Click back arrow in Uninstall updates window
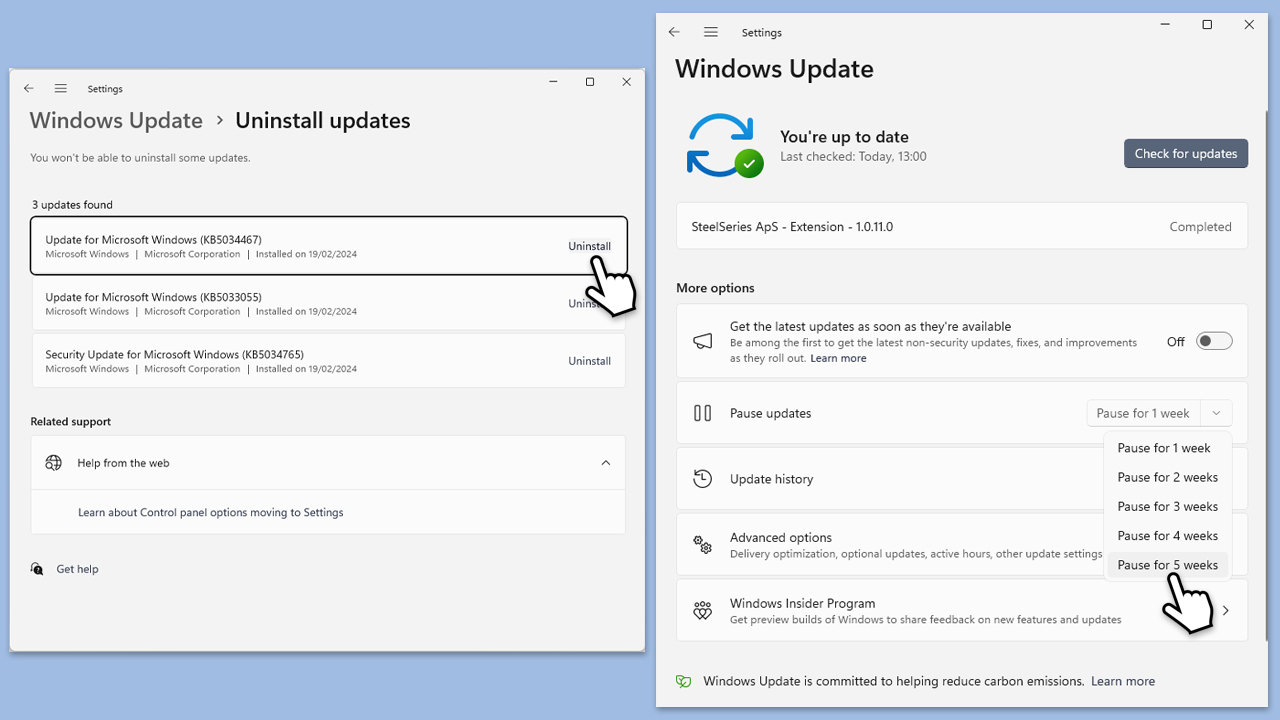1280x720 pixels. coord(29,88)
